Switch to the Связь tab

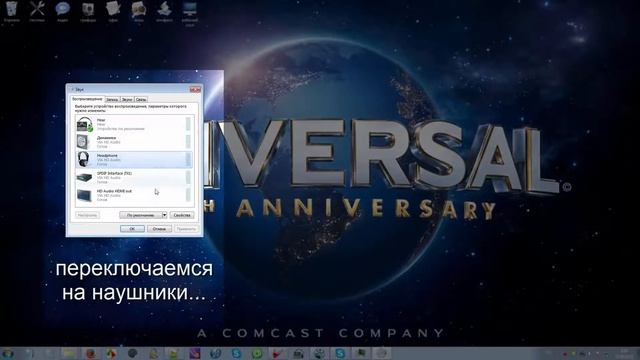pos(141,99)
